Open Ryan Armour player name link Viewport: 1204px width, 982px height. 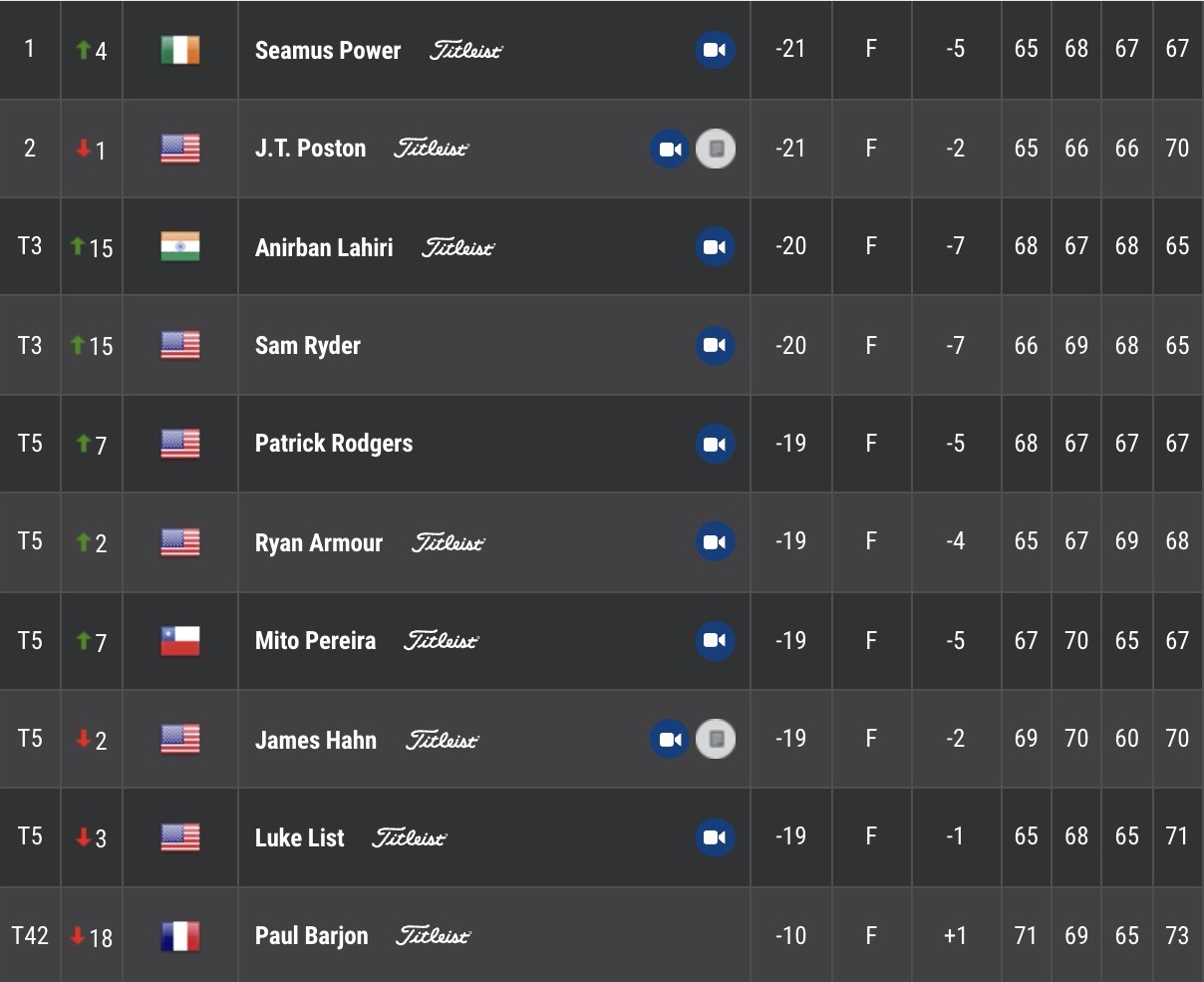(x=319, y=542)
